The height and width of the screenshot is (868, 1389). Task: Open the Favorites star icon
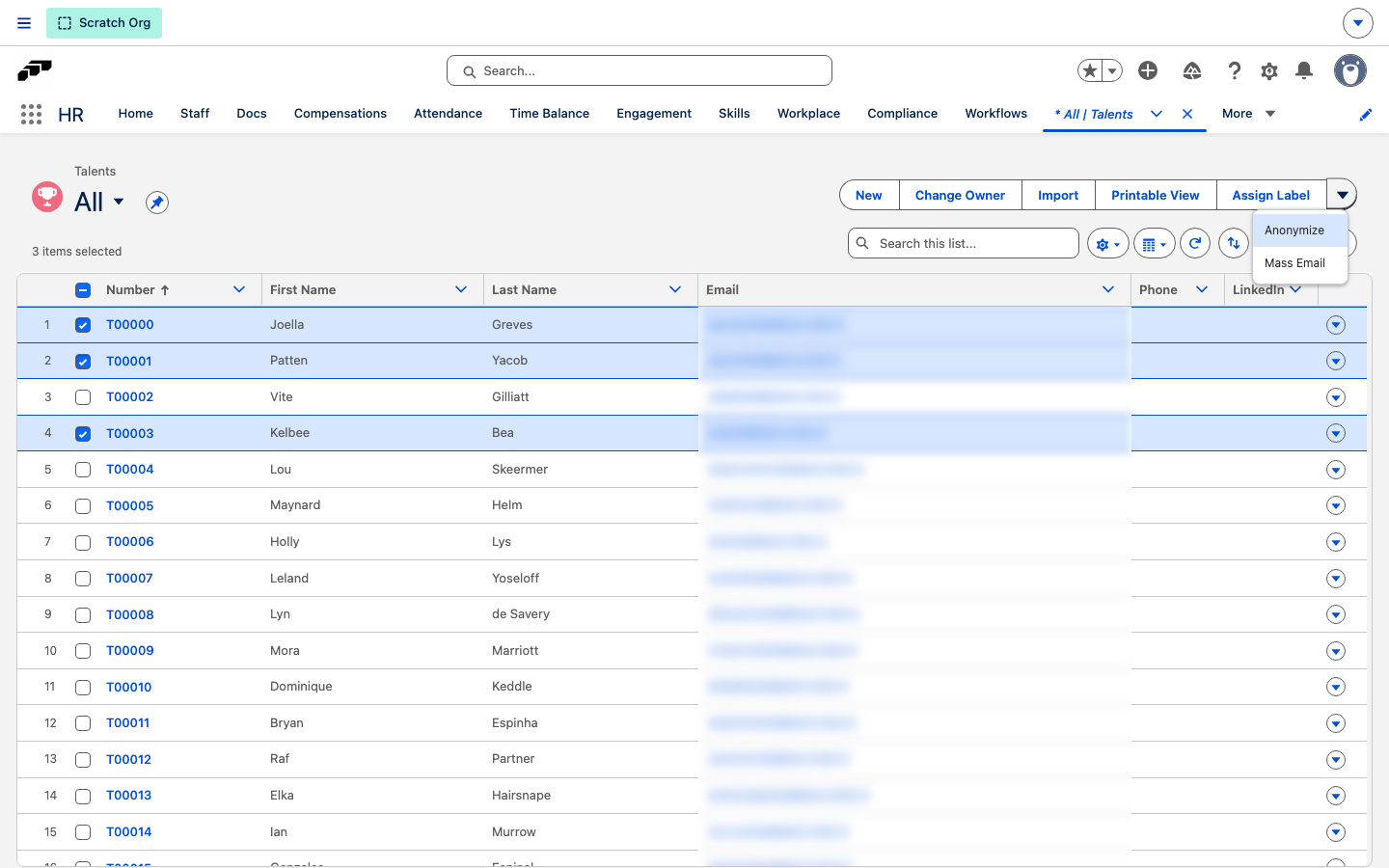[1090, 70]
